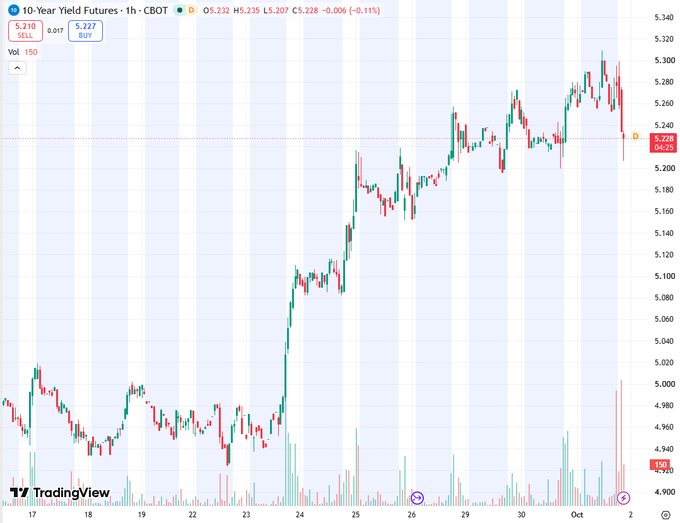Viewport: 680px width, 523px height.
Task: Click the −0.006 (−0.11%) change value
Action: [351, 10]
